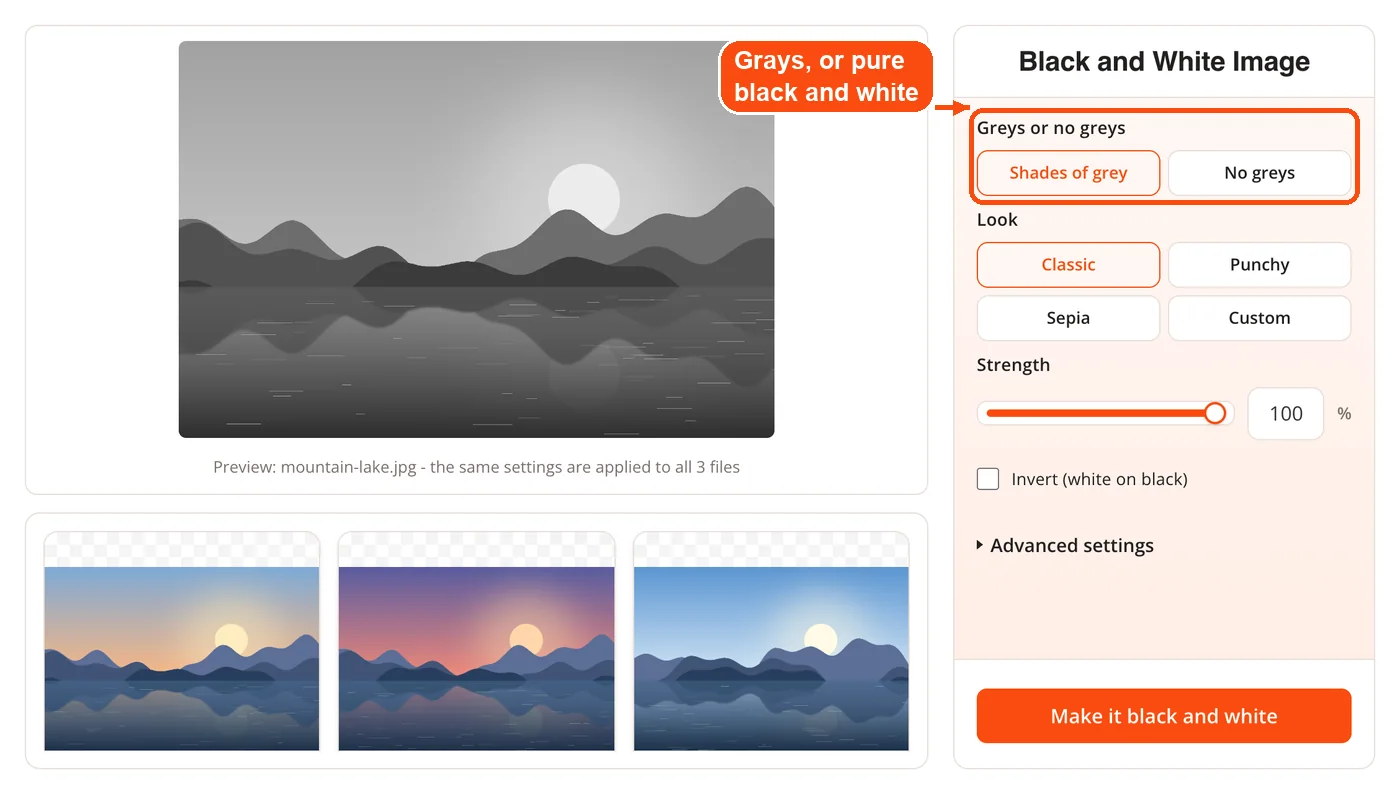Pick the Punchy look

coord(1259,265)
